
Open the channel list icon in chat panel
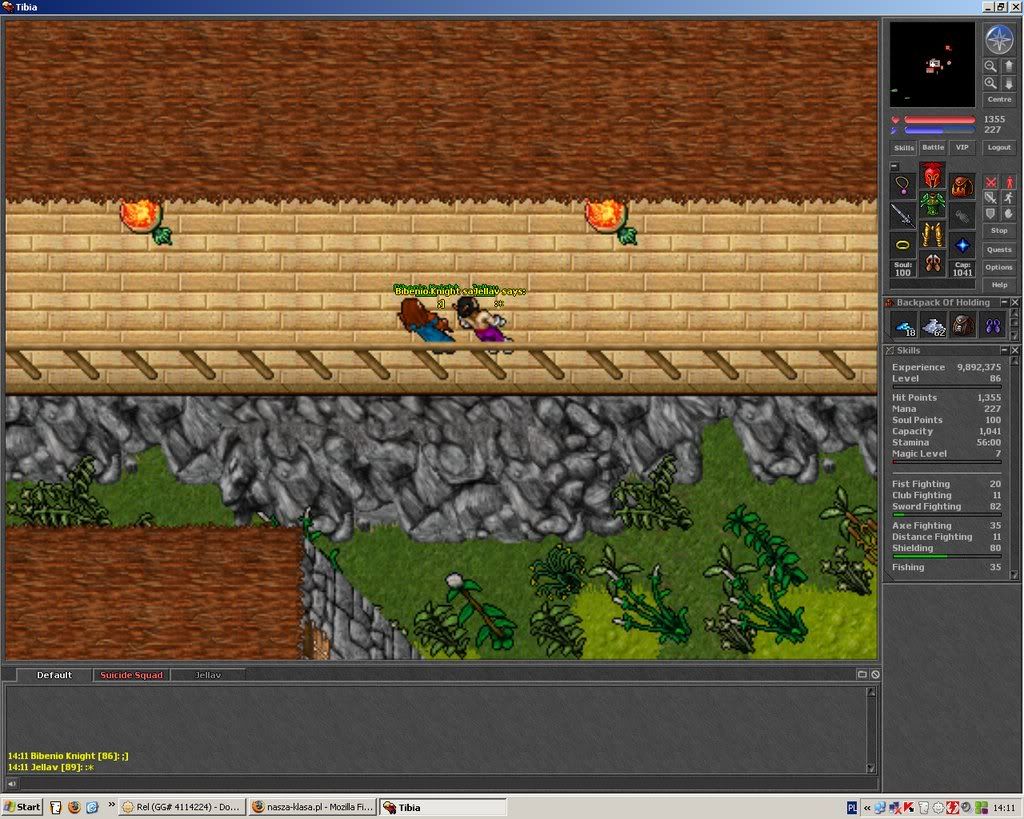click(862, 675)
